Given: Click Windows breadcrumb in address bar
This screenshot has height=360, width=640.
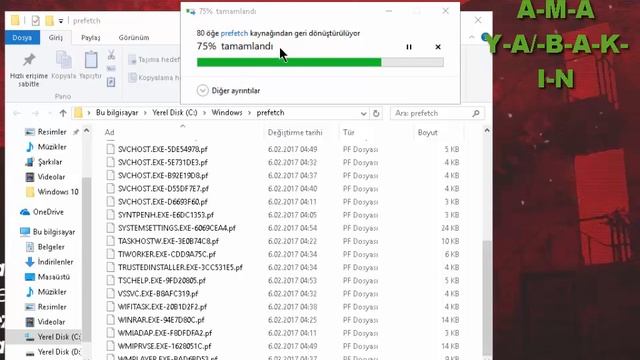Looking at the screenshot, I should (227, 113).
